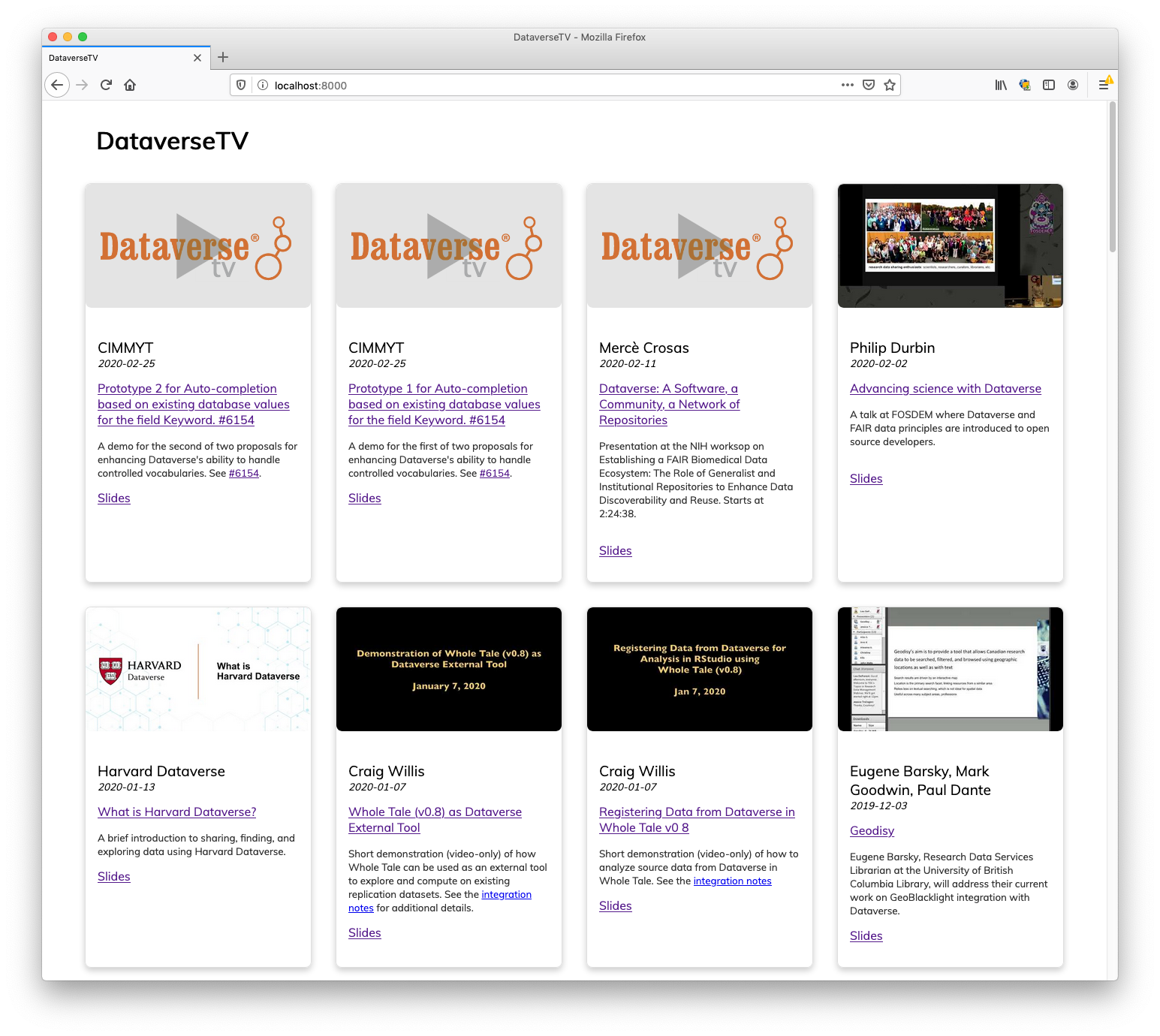Open Firefox account icon
This screenshot has height=1036, width=1160.
(x=1073, y=85)
